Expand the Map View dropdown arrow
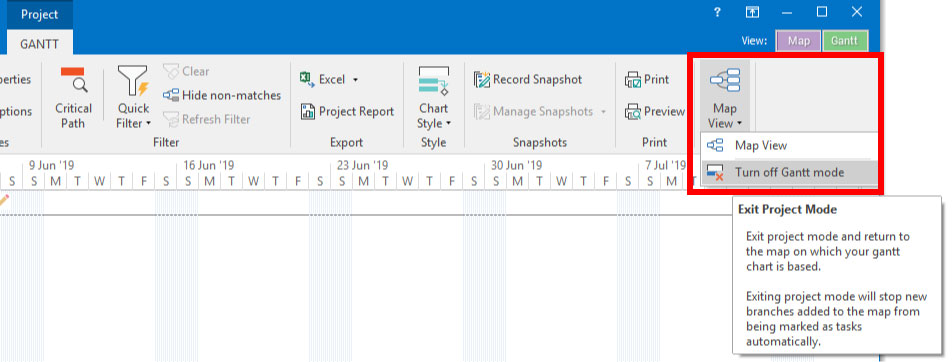The width and height of the screenshot is (952, 362). coord(740,124)
